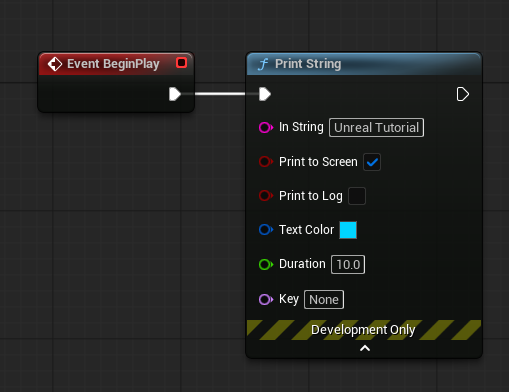This screenshot has width=509, height=392.
Task: Click the function icon on Print String header
Action: pos(263,64)
